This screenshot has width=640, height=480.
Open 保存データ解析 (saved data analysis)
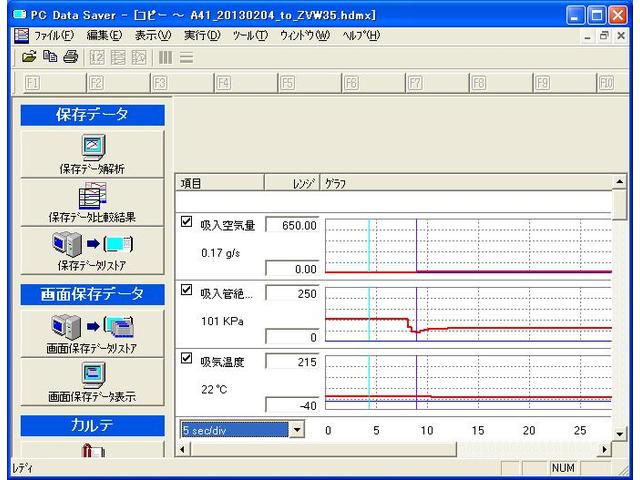[x=91, y=153]
